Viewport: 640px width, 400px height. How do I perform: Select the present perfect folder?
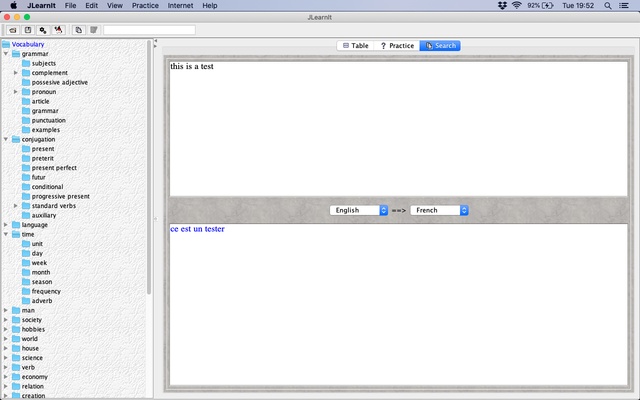pyautogui.click(x=49, y=168)
